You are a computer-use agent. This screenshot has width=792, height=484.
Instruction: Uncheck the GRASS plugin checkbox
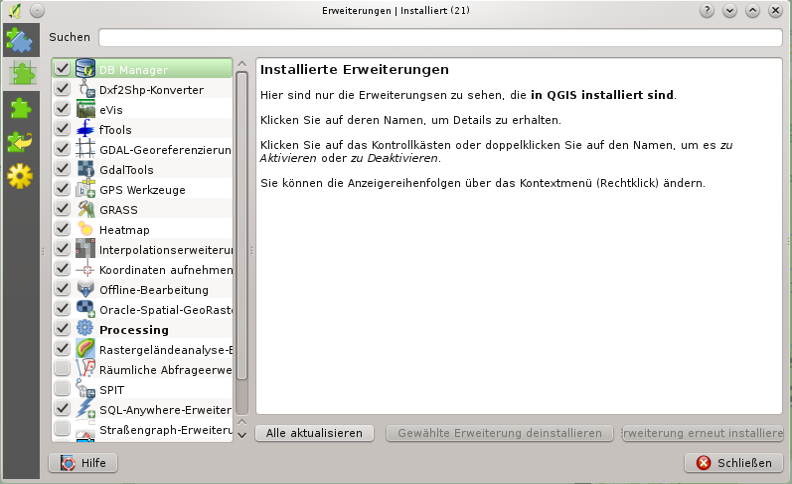tap(62, 208)
